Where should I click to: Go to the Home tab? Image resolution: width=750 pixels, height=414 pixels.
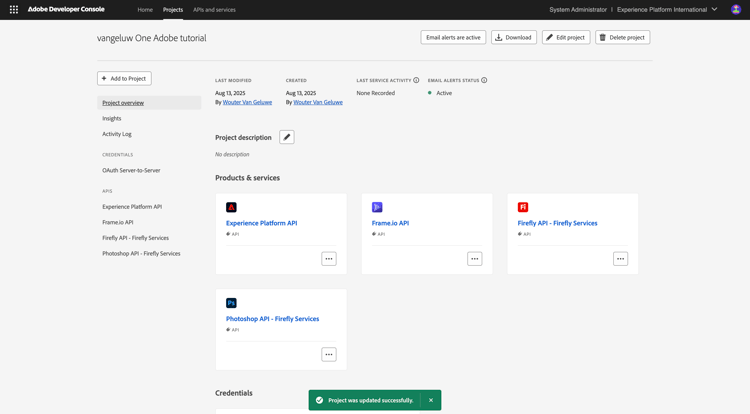pyautogui.click(x=145, y=10)
